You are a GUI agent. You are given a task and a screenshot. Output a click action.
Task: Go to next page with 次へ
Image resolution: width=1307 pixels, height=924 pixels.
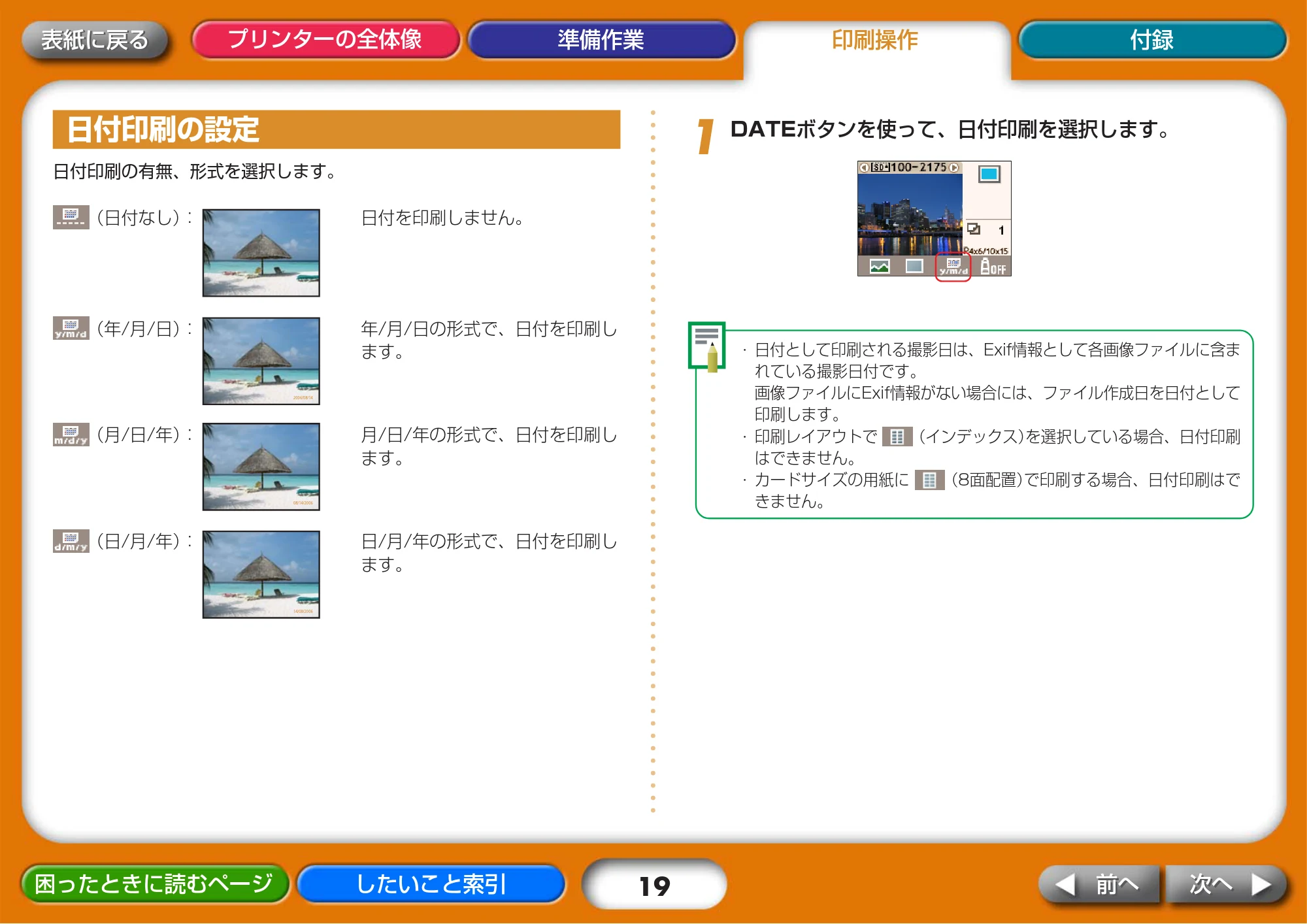(1227, 884)
